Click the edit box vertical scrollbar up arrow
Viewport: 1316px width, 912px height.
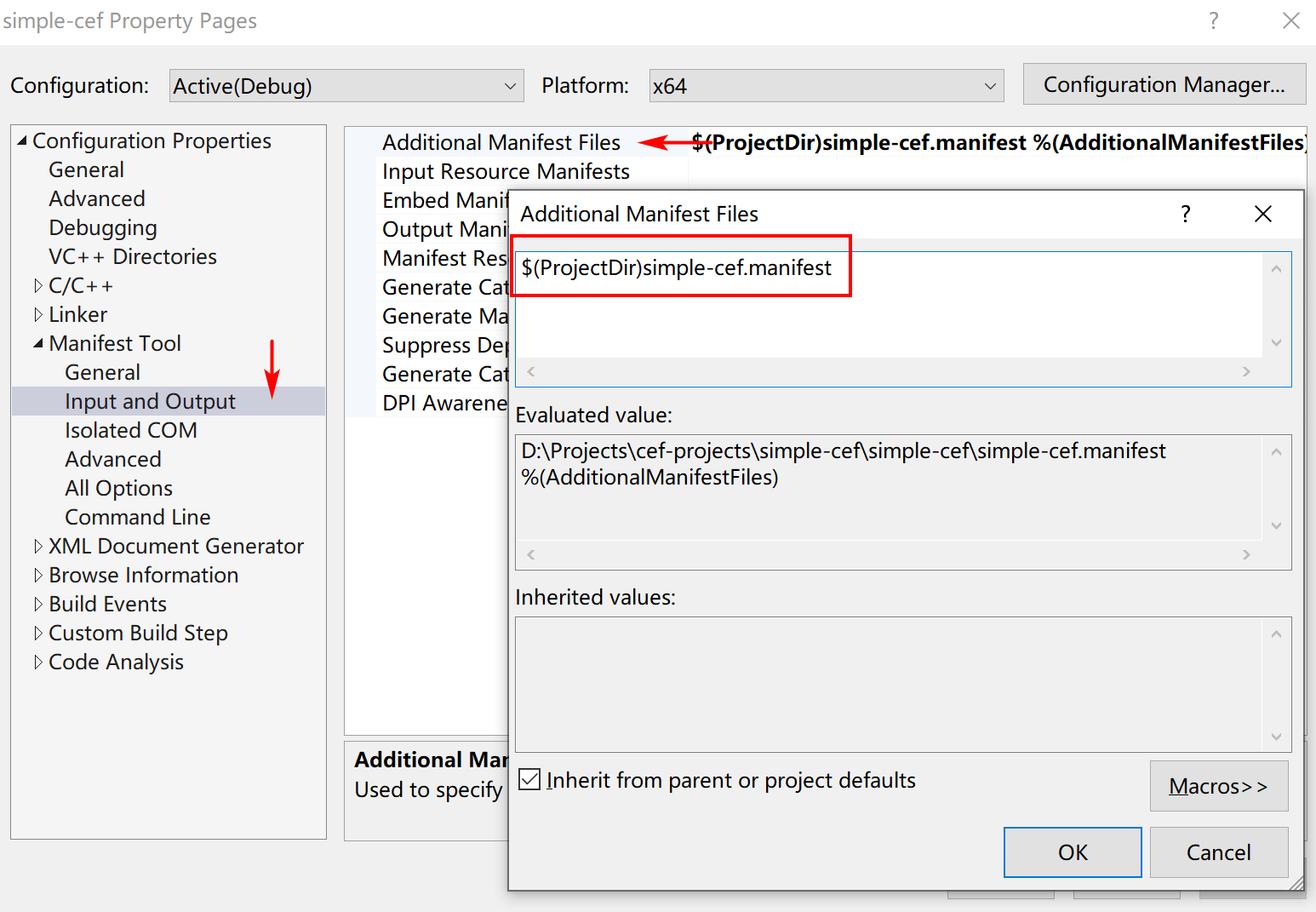[x=1276, y=269]
